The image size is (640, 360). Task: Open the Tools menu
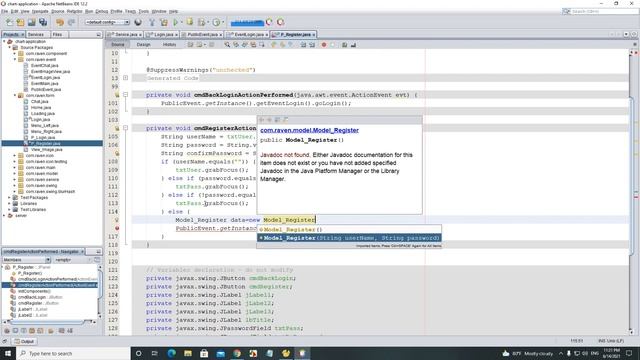pos(144,11)
